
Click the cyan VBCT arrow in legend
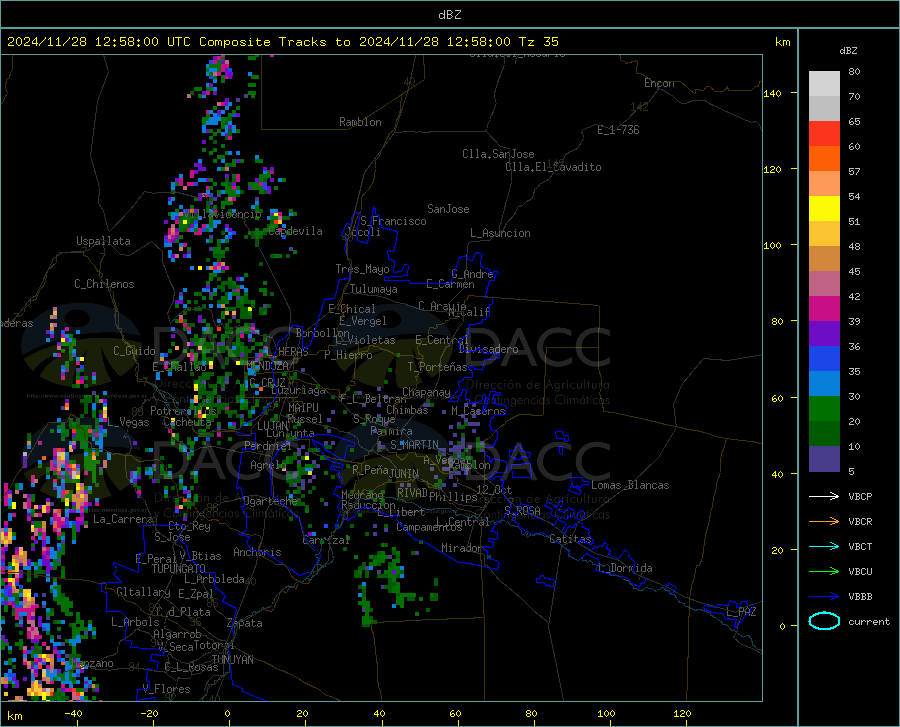(824, 546)
